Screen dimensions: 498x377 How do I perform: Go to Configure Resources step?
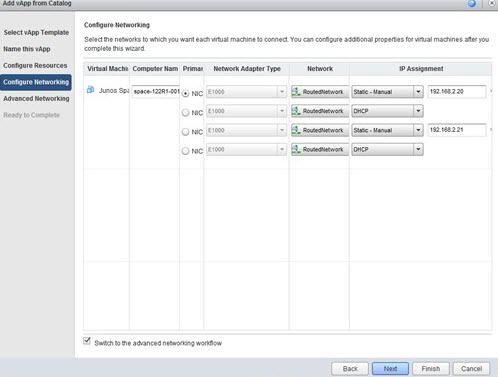pyautogui.click(x=35, y=65)
